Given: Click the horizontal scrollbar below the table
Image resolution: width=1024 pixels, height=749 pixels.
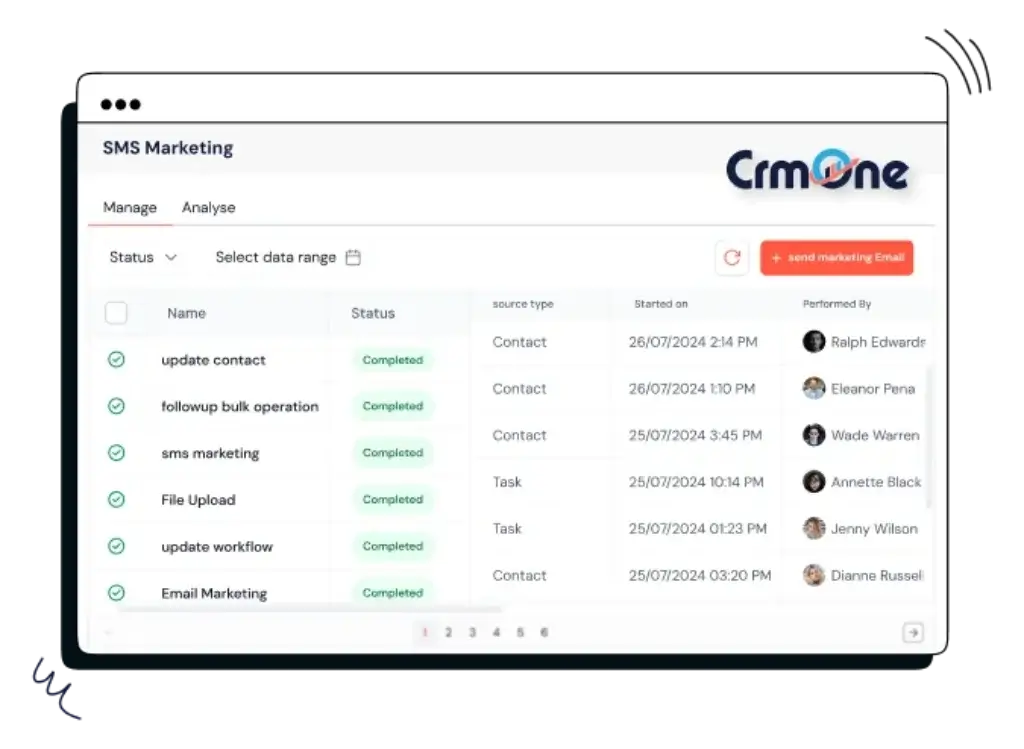Looking at the screenshot, I should [x=310, y=609].
